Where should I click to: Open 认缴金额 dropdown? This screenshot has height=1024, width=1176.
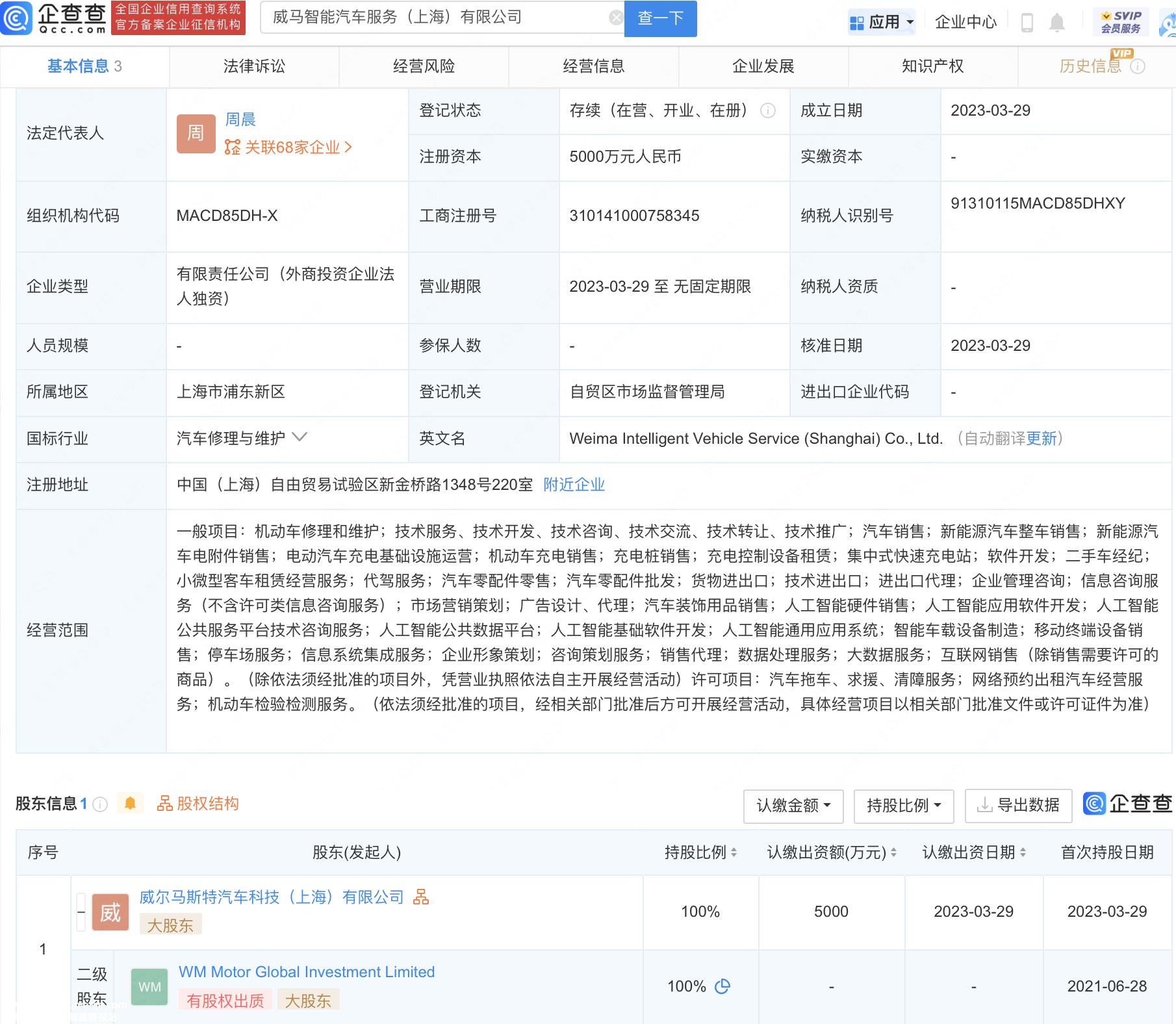793,806
